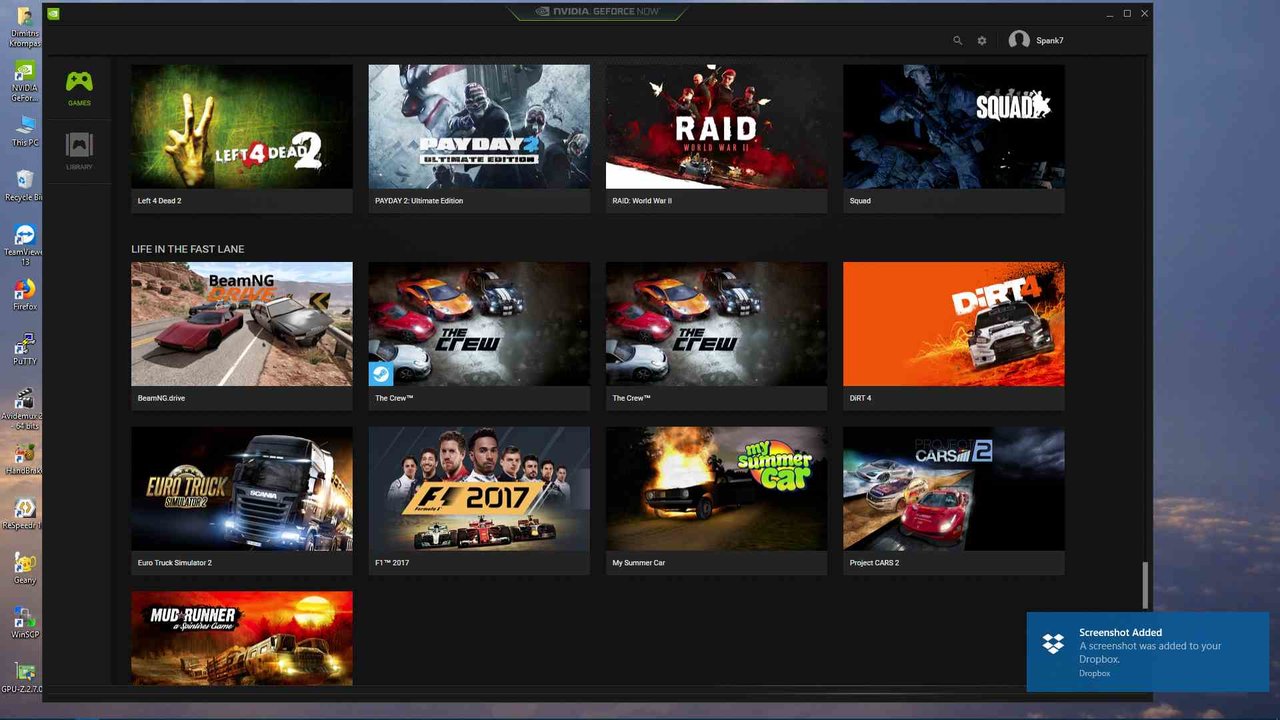Switch to the Games tab in sidebar
The width and height of the screenshot is (1280, 720).
(79, 88)
